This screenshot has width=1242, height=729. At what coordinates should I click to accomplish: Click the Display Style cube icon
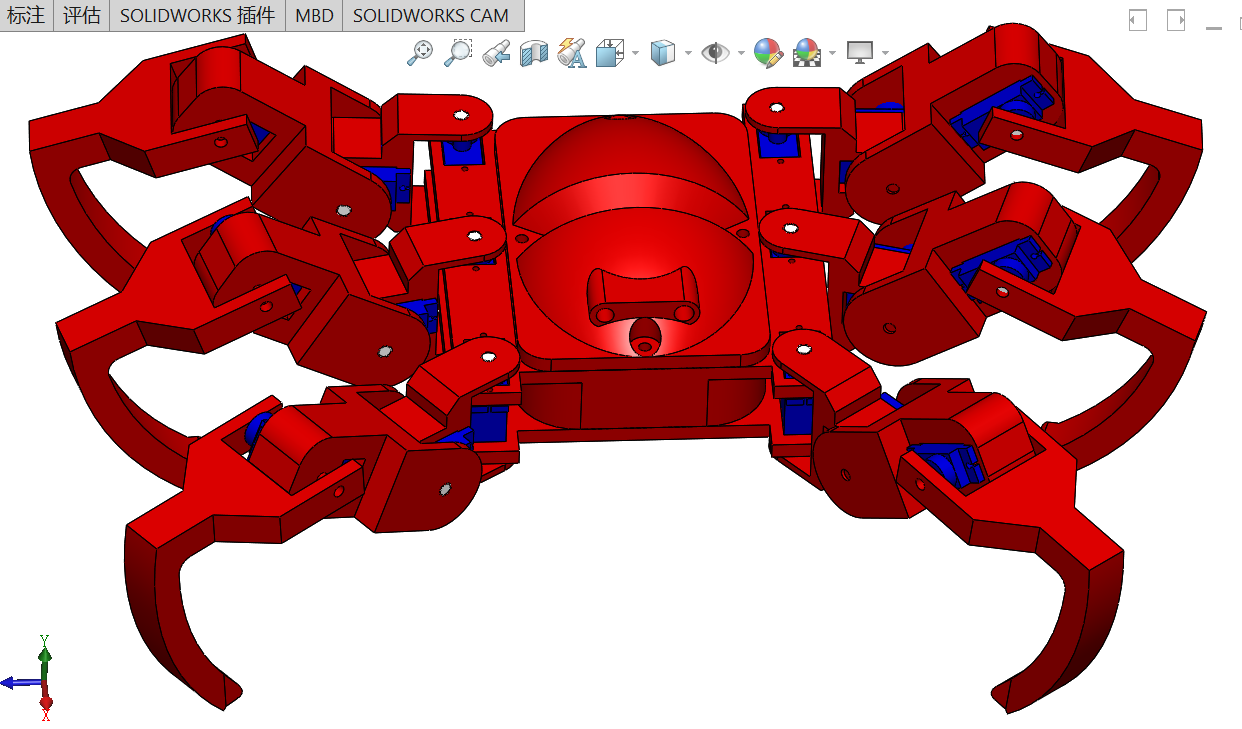[x=662, y=52]
